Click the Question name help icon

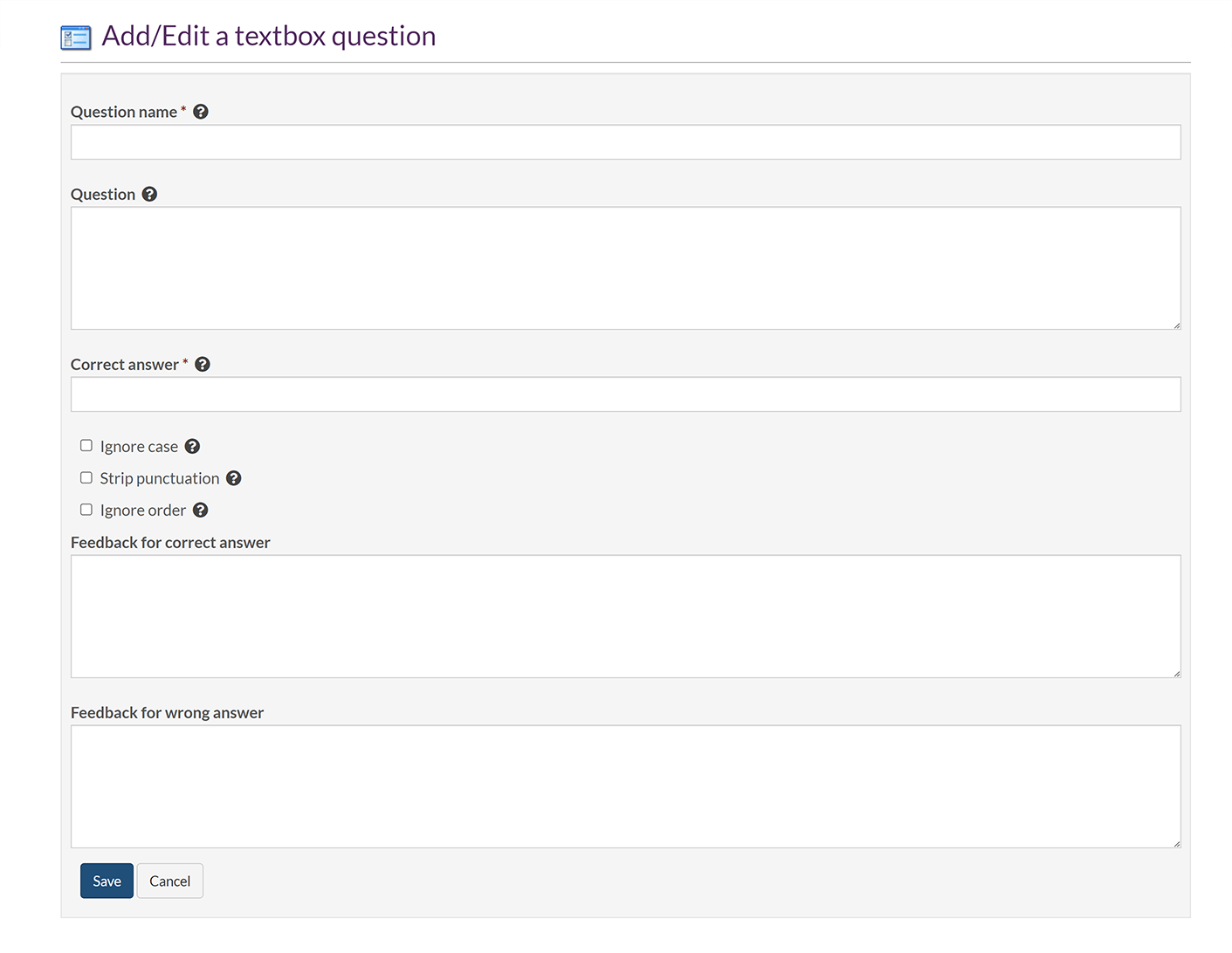(201, 112)
